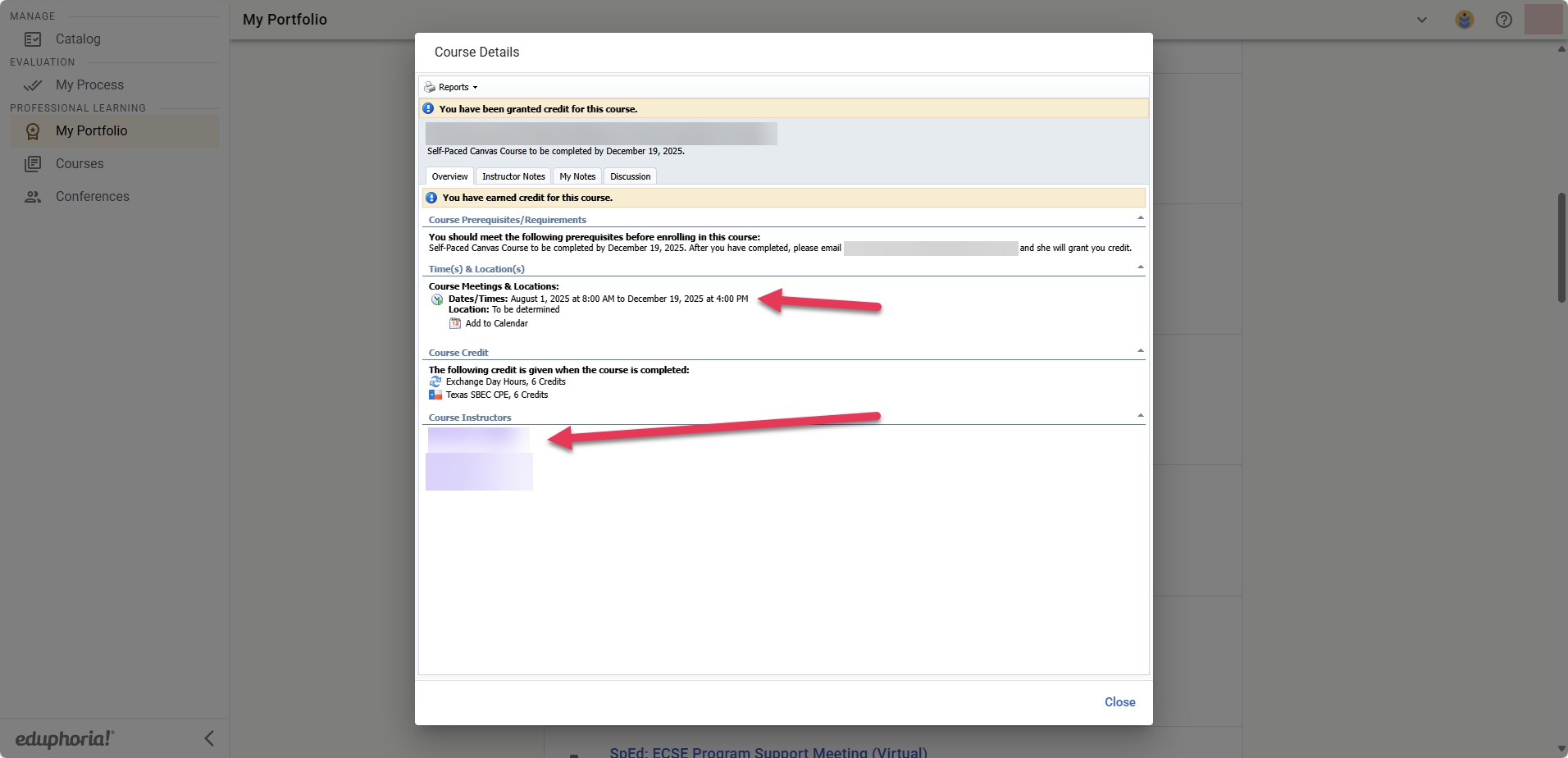Viewport: 1568px width, 758px height.
Task: Click the Add to Calendar icon
Action: tap(455, 323)
